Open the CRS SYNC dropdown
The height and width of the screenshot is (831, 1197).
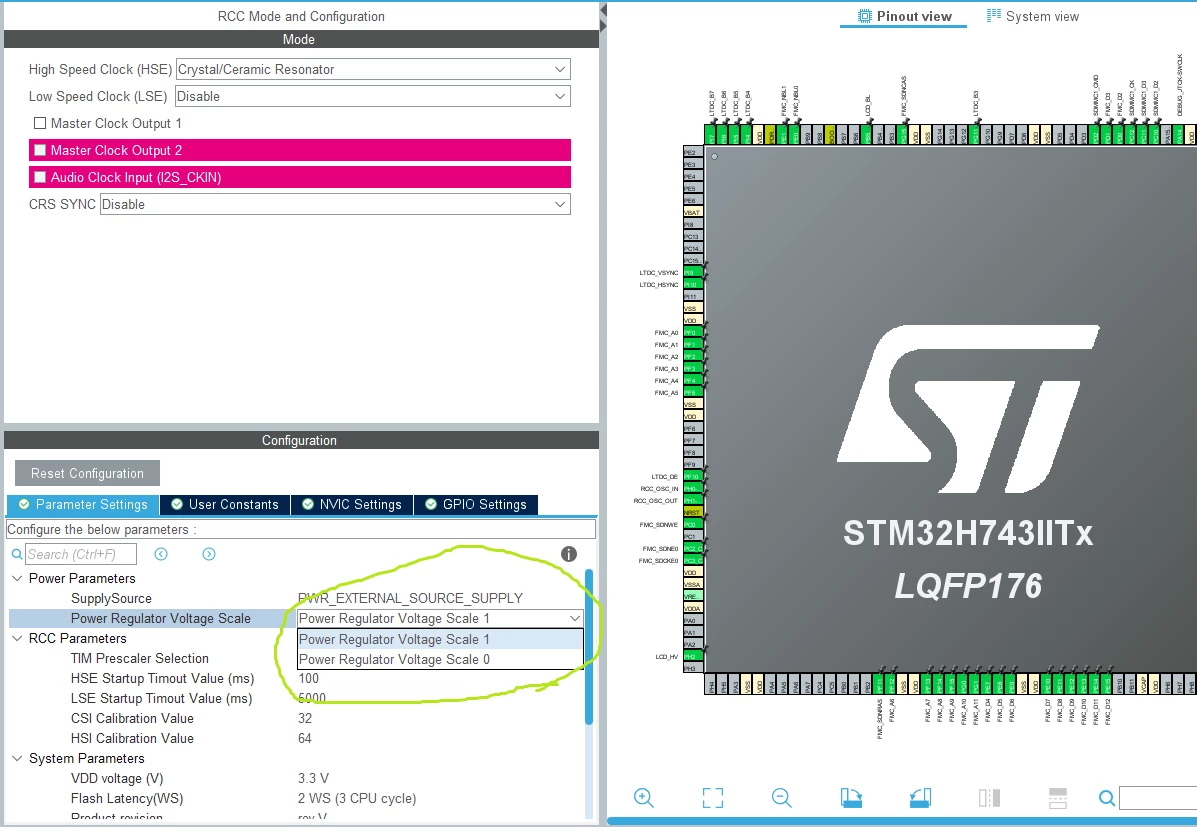point(335,205)
